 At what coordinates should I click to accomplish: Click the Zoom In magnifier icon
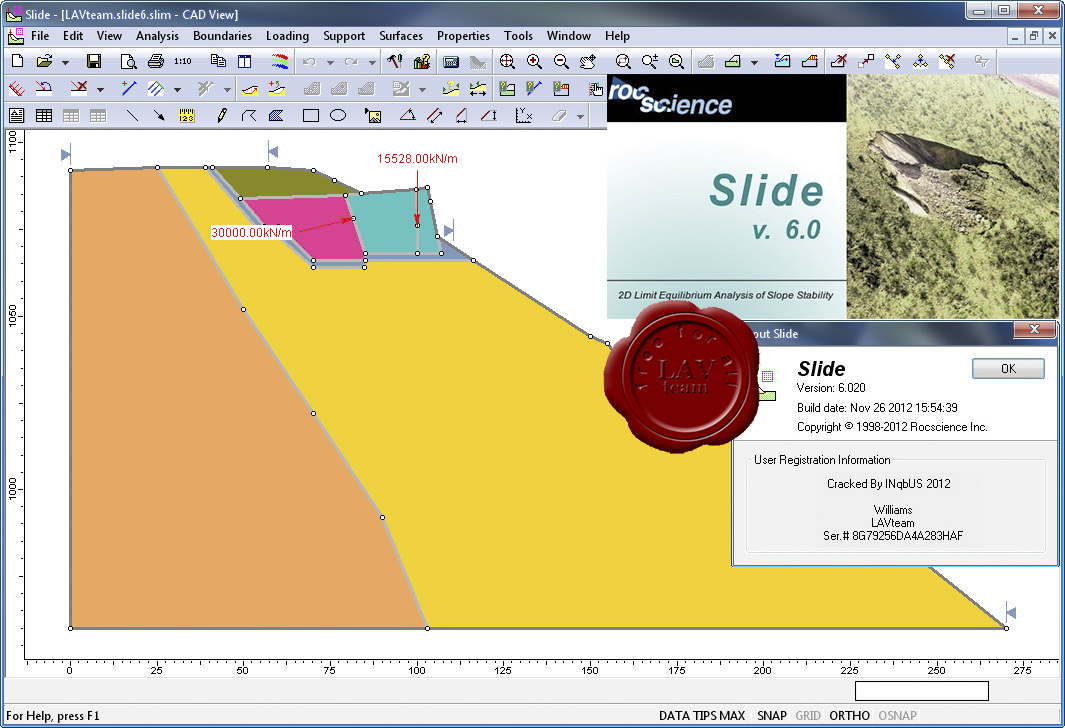click(x=535, y=62)
